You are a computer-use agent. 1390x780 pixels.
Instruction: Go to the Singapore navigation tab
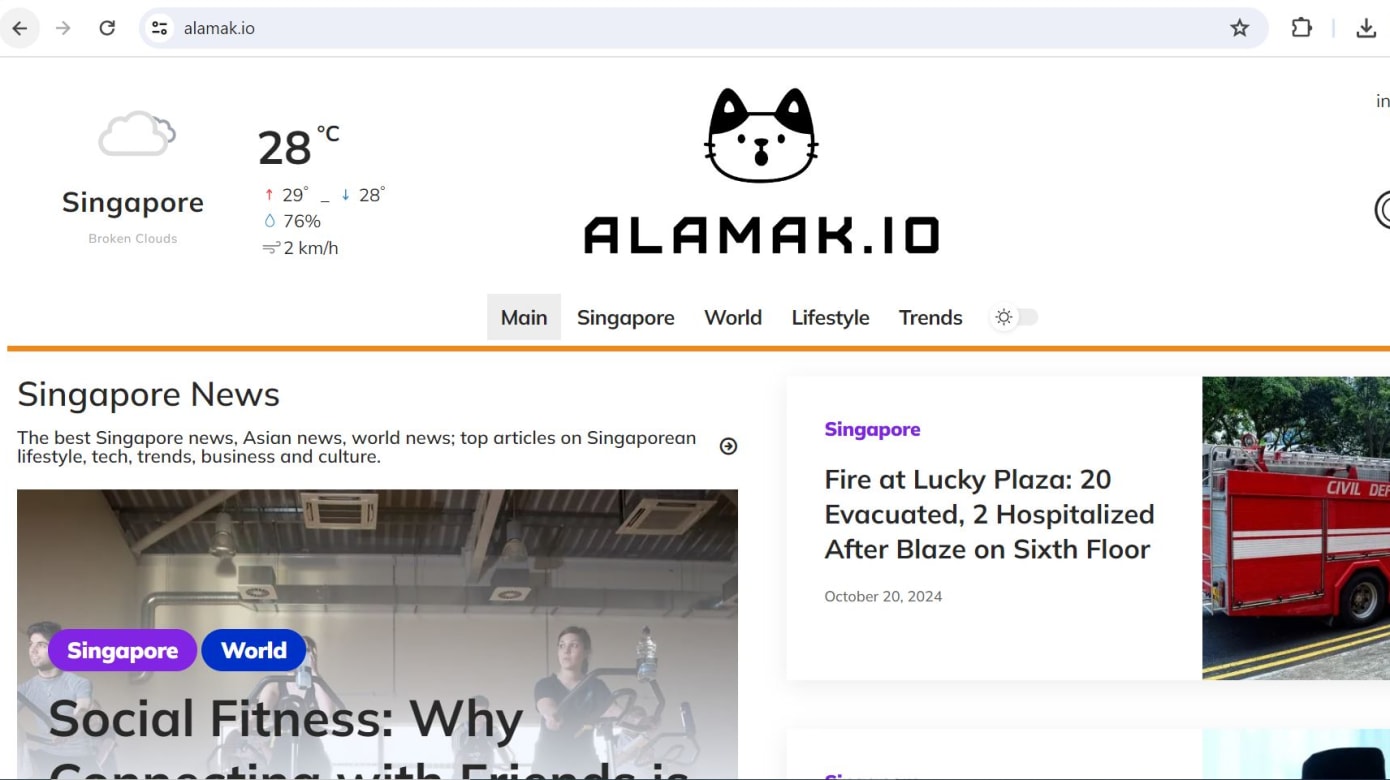pyautogui.click(x=626, y=317)
